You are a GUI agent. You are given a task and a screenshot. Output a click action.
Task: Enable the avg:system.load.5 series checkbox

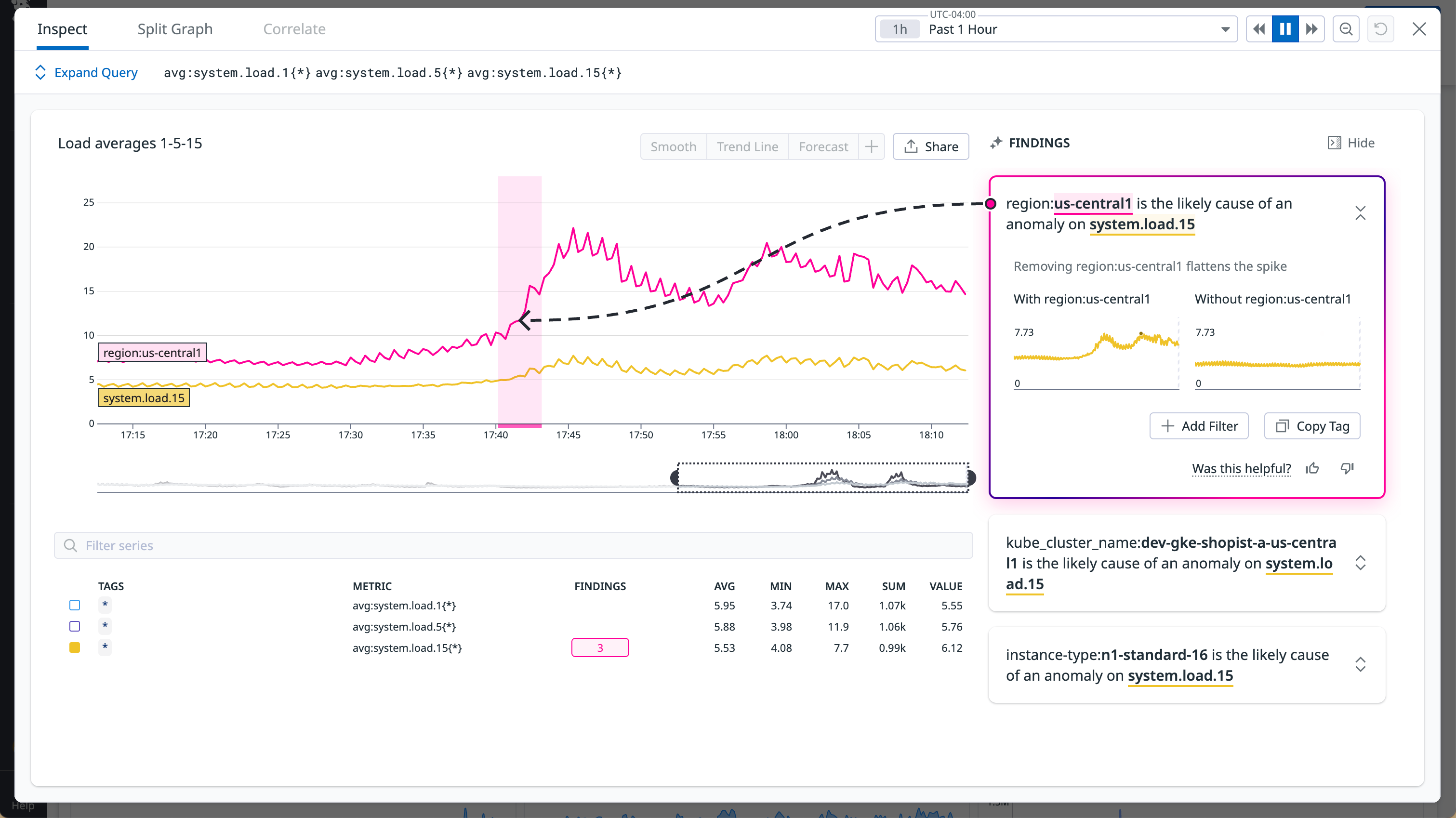coord(74,626)
